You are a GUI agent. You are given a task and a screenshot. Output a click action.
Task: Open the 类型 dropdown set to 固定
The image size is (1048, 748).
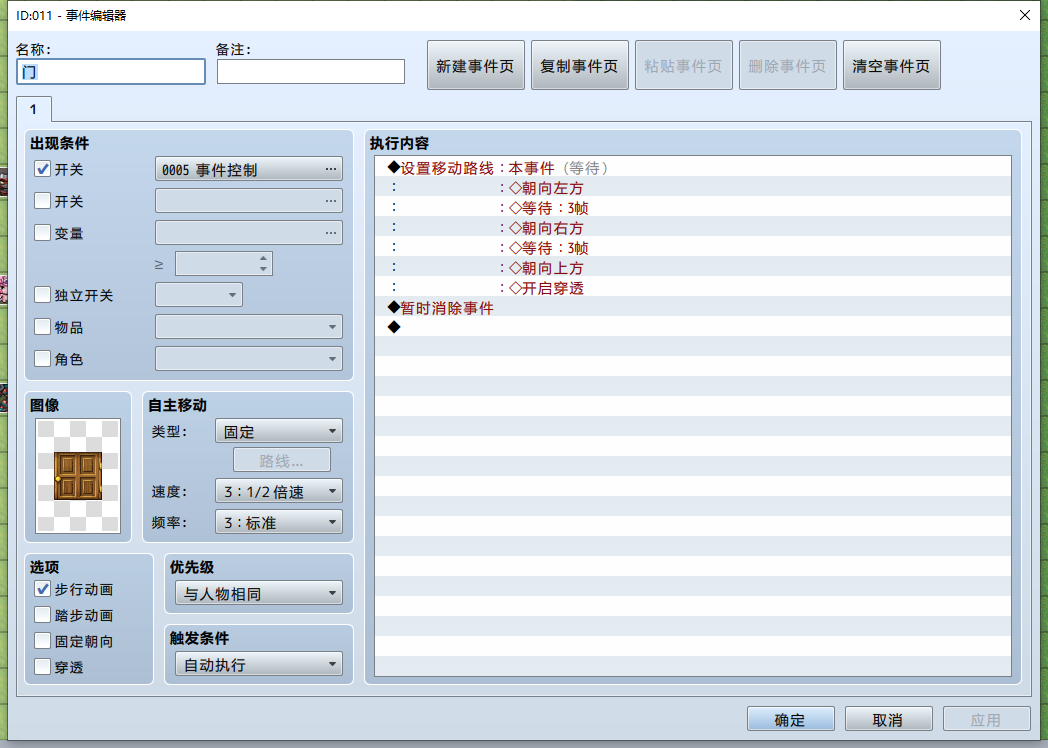279,431
